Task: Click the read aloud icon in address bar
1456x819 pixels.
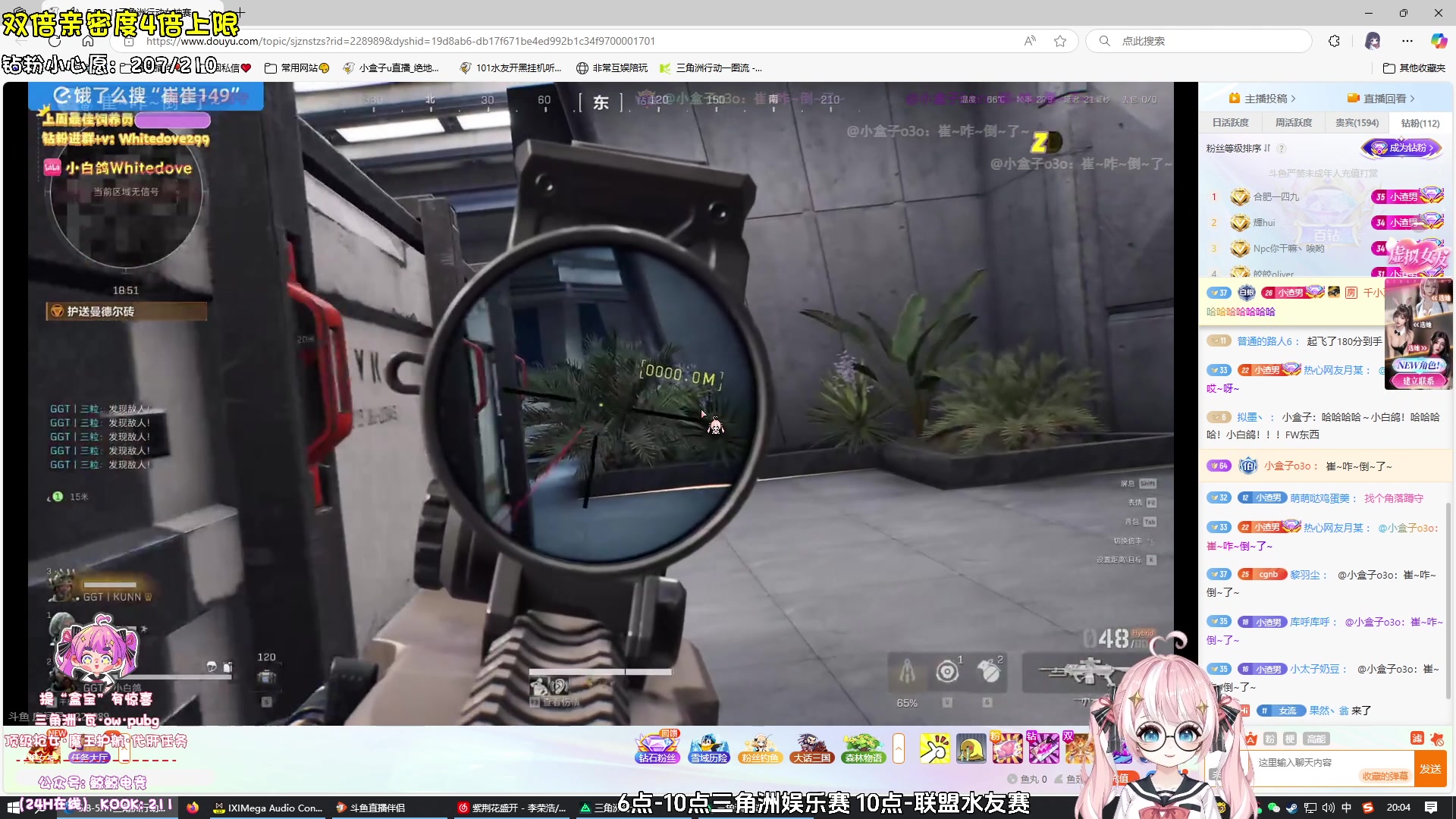Action: (1030, 41)
